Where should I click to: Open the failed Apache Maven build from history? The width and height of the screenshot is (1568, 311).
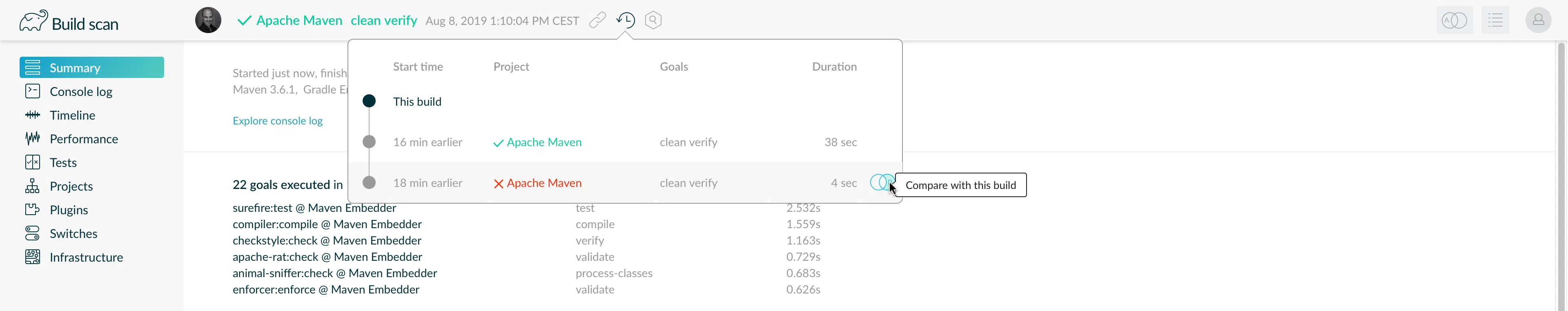(x=544, y=183)
